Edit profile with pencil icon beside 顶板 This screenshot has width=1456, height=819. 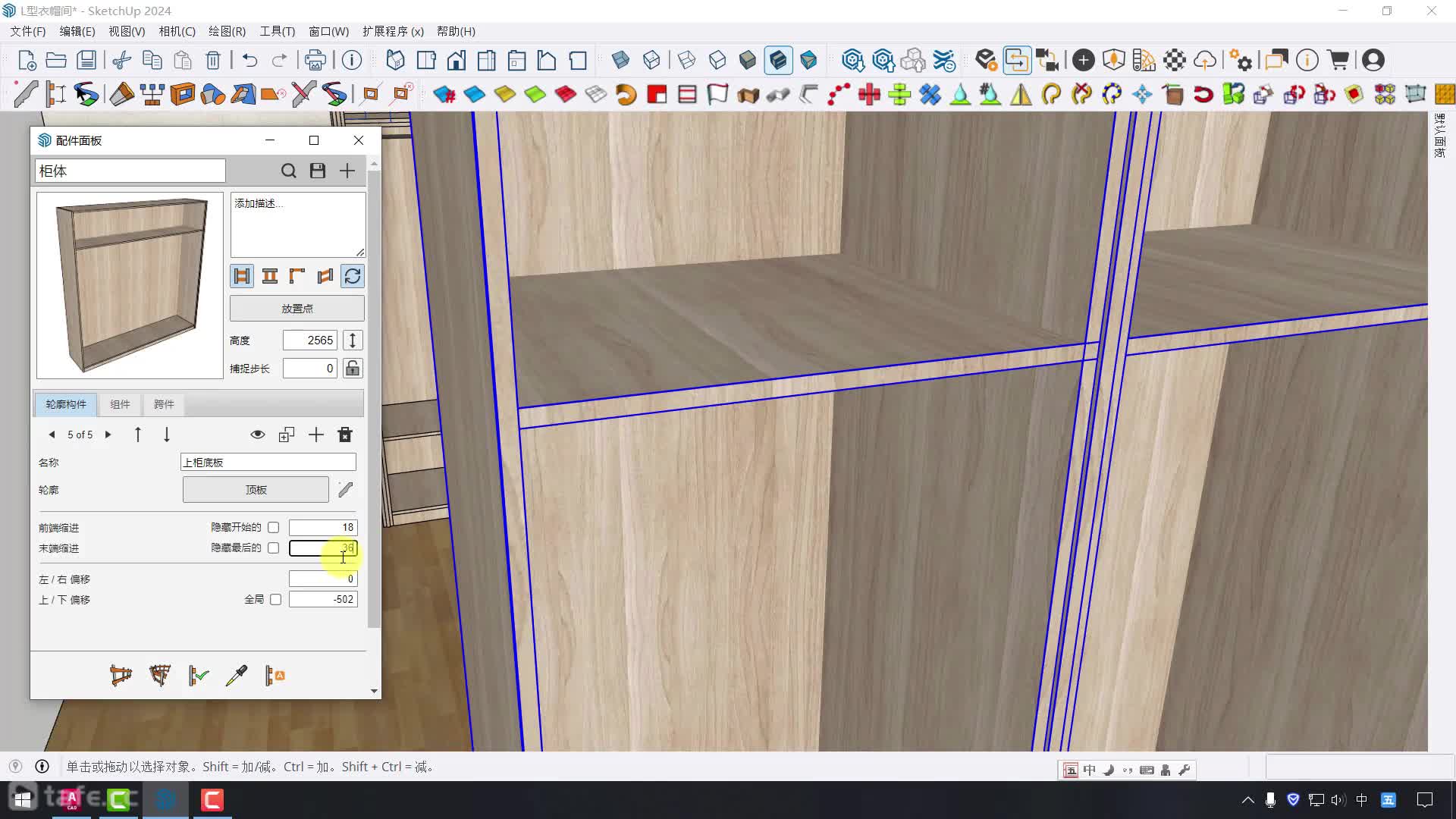click(x=346, y=490)
